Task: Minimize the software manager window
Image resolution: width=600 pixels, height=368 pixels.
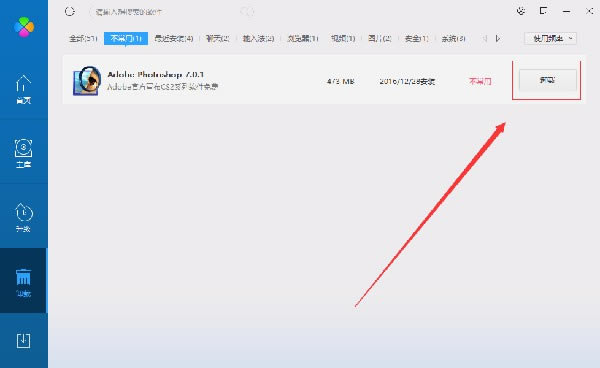Action: pyautogui.click(x=567, y=11)
